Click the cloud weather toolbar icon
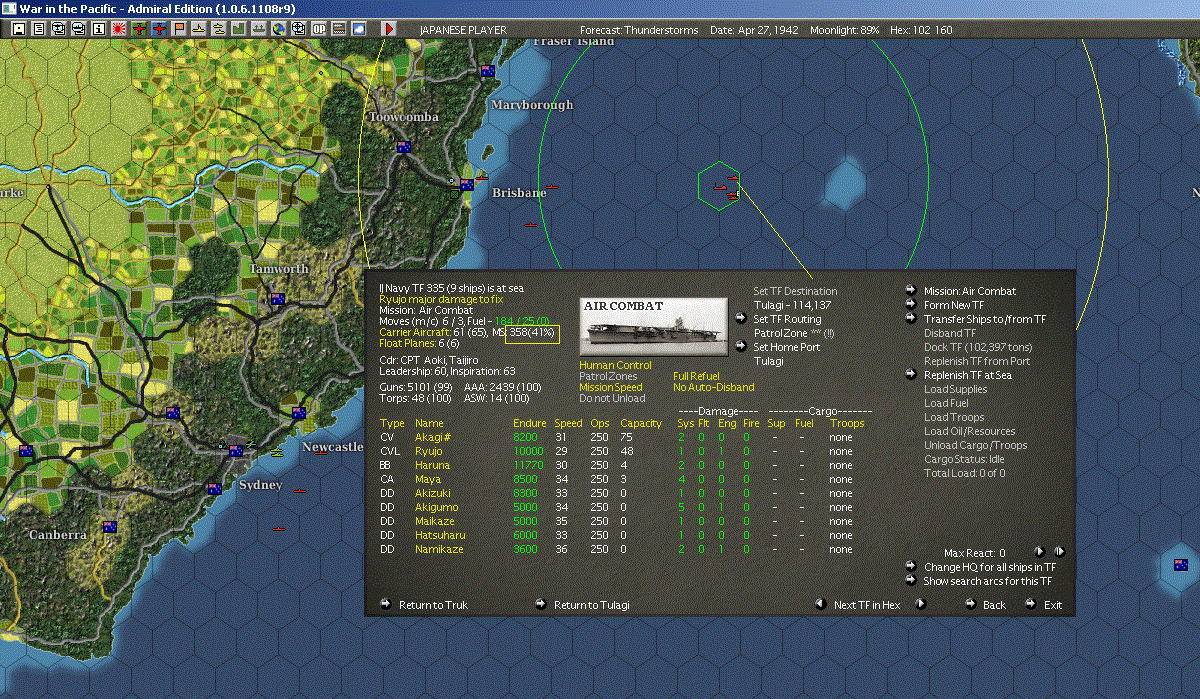This screenshot has width=1200, height=699. click(x=359, y=30)
